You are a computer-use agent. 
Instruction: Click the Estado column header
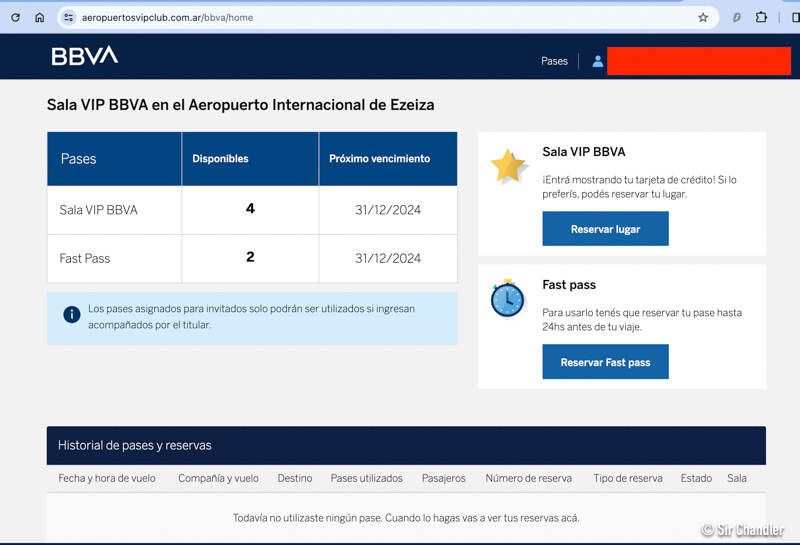click(696, 478)
